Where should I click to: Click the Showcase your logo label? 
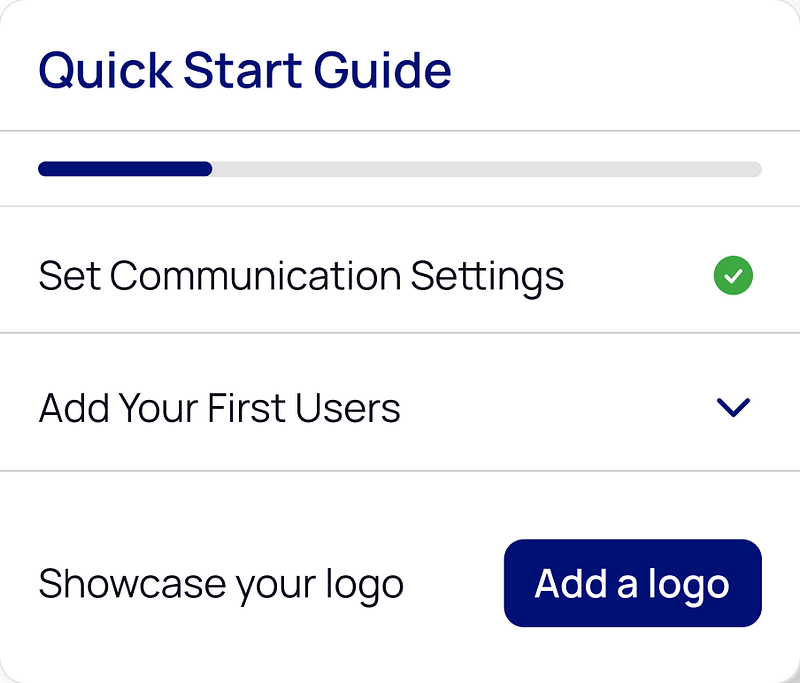[221, 584]
